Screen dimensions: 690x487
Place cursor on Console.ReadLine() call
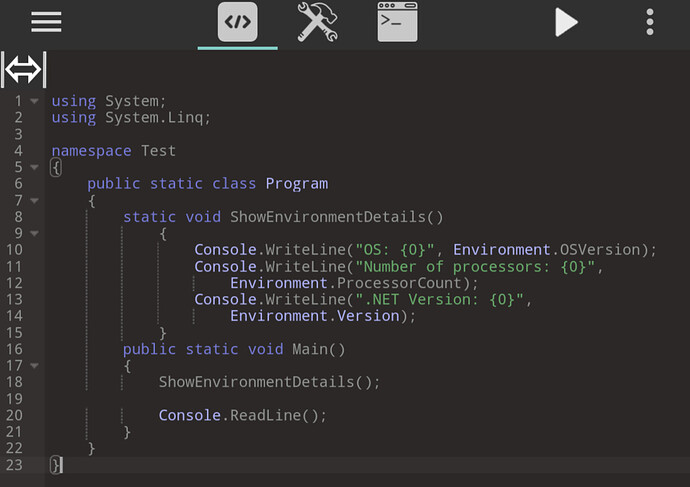(x=242, y=415)
